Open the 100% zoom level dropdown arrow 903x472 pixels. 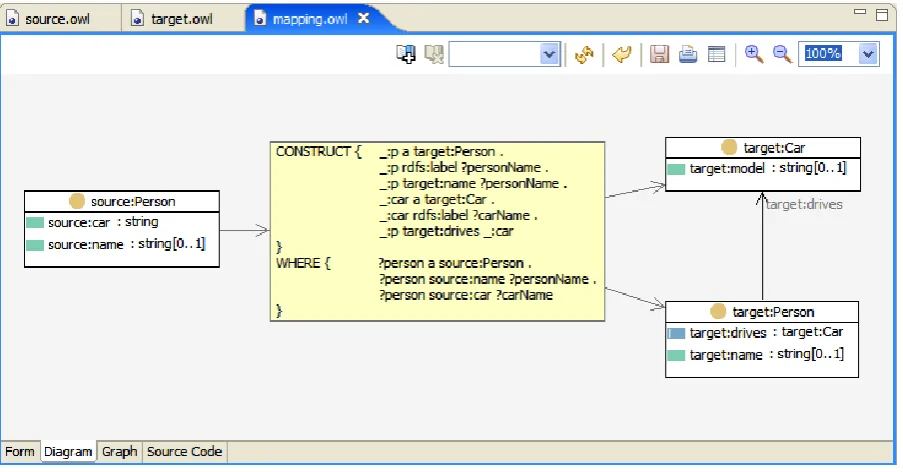coord(868,54)
